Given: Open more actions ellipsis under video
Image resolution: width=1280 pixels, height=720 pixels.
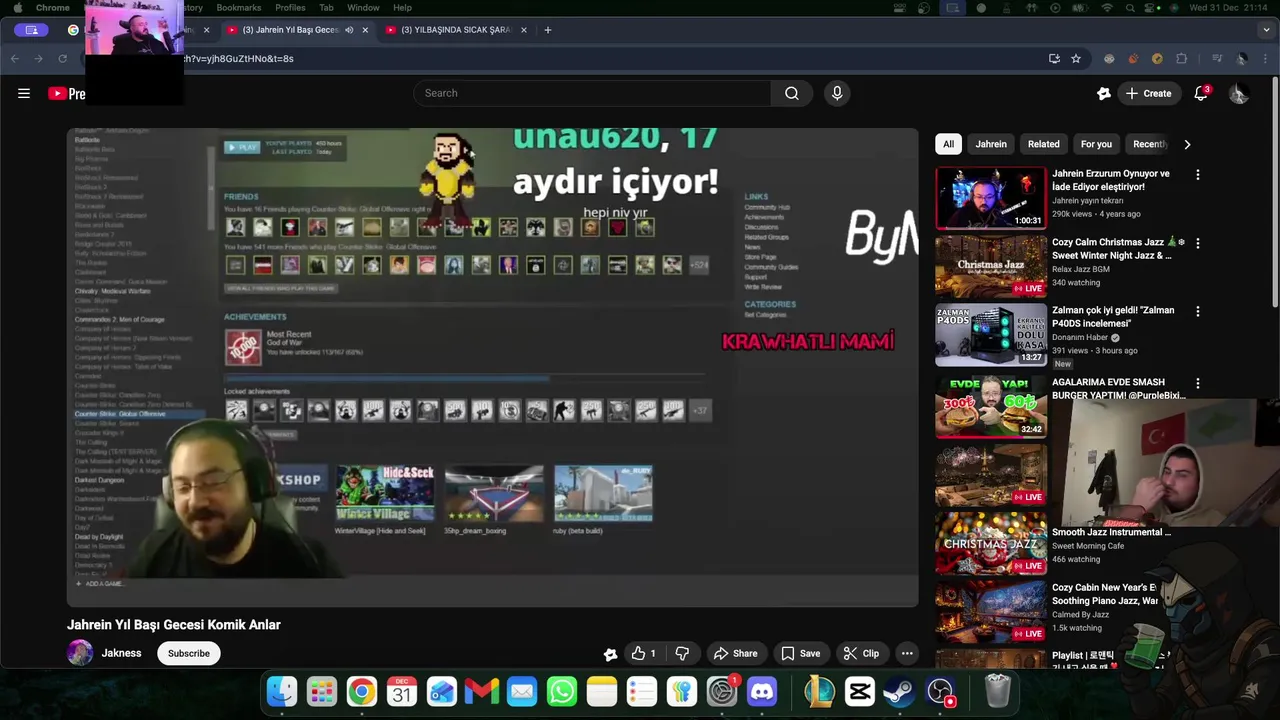Looking at the screenshot, I should (907, 653).
